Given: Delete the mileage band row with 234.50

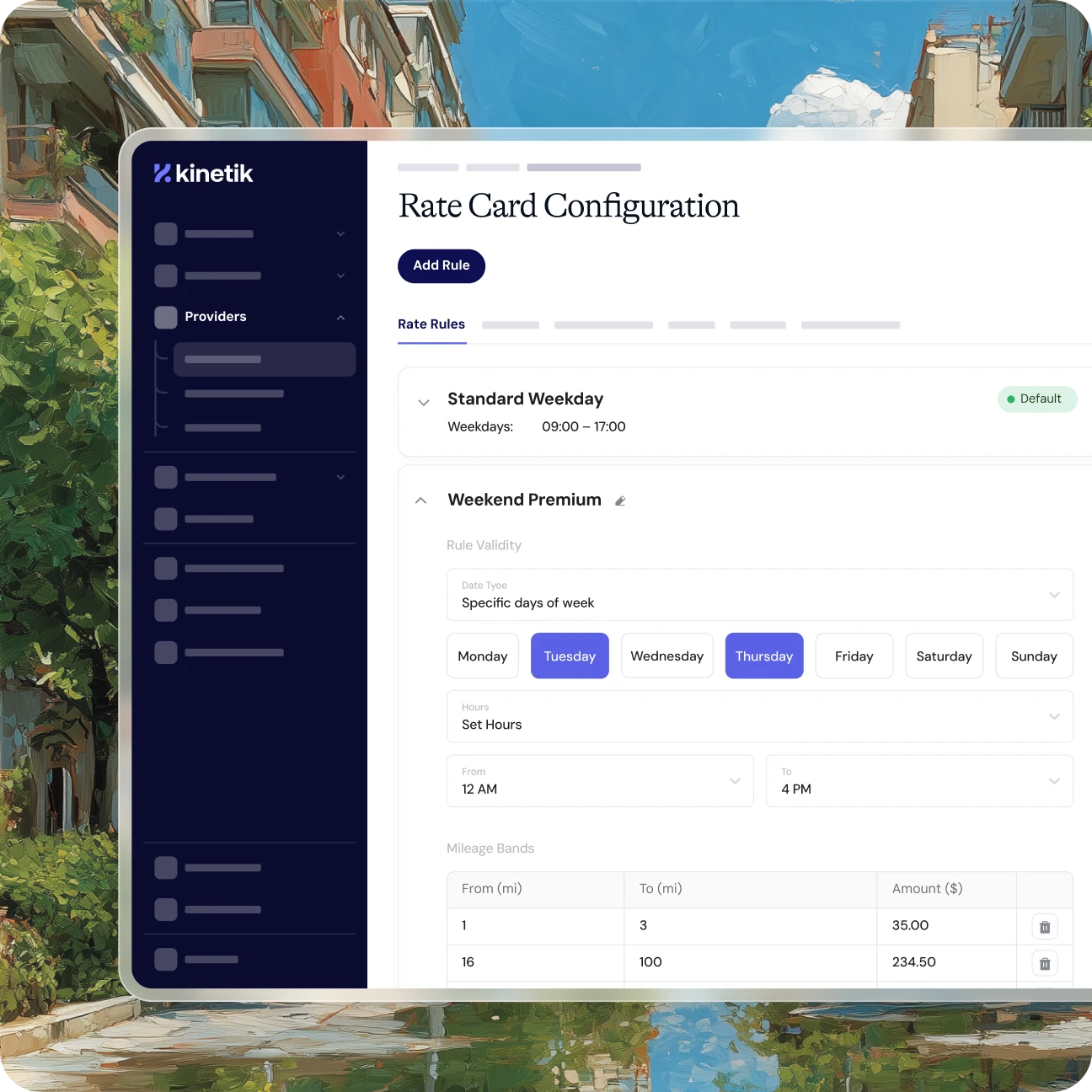Looking at the screenshot, I should (1045, 963).
